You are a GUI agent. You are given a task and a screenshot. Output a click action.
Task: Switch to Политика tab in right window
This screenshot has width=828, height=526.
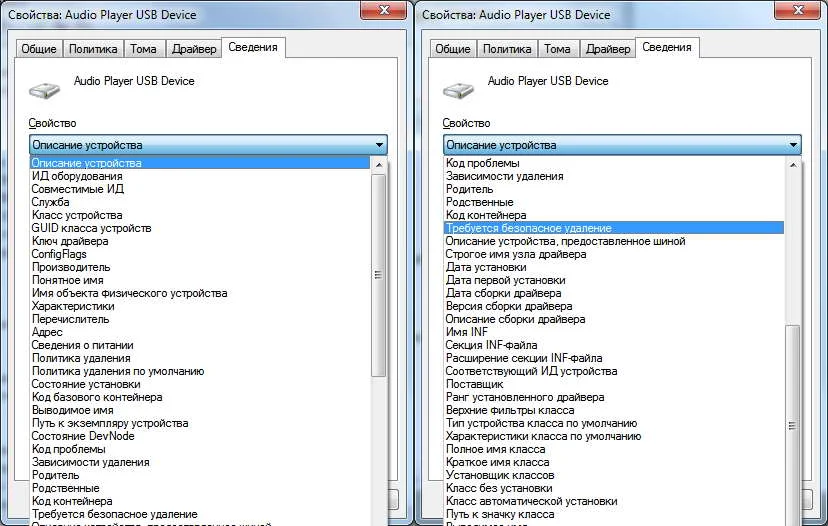[507, 49]
